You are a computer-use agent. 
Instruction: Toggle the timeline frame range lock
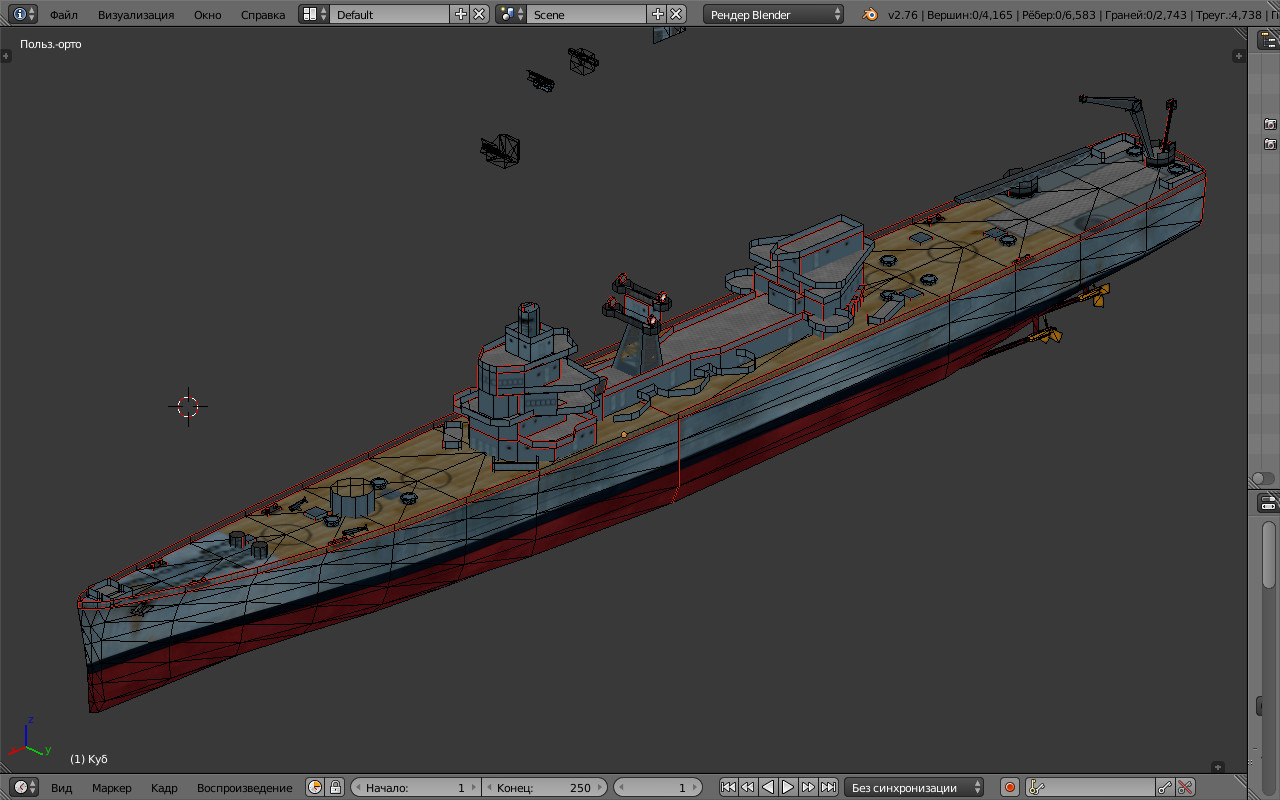click(x=336, y=787)
